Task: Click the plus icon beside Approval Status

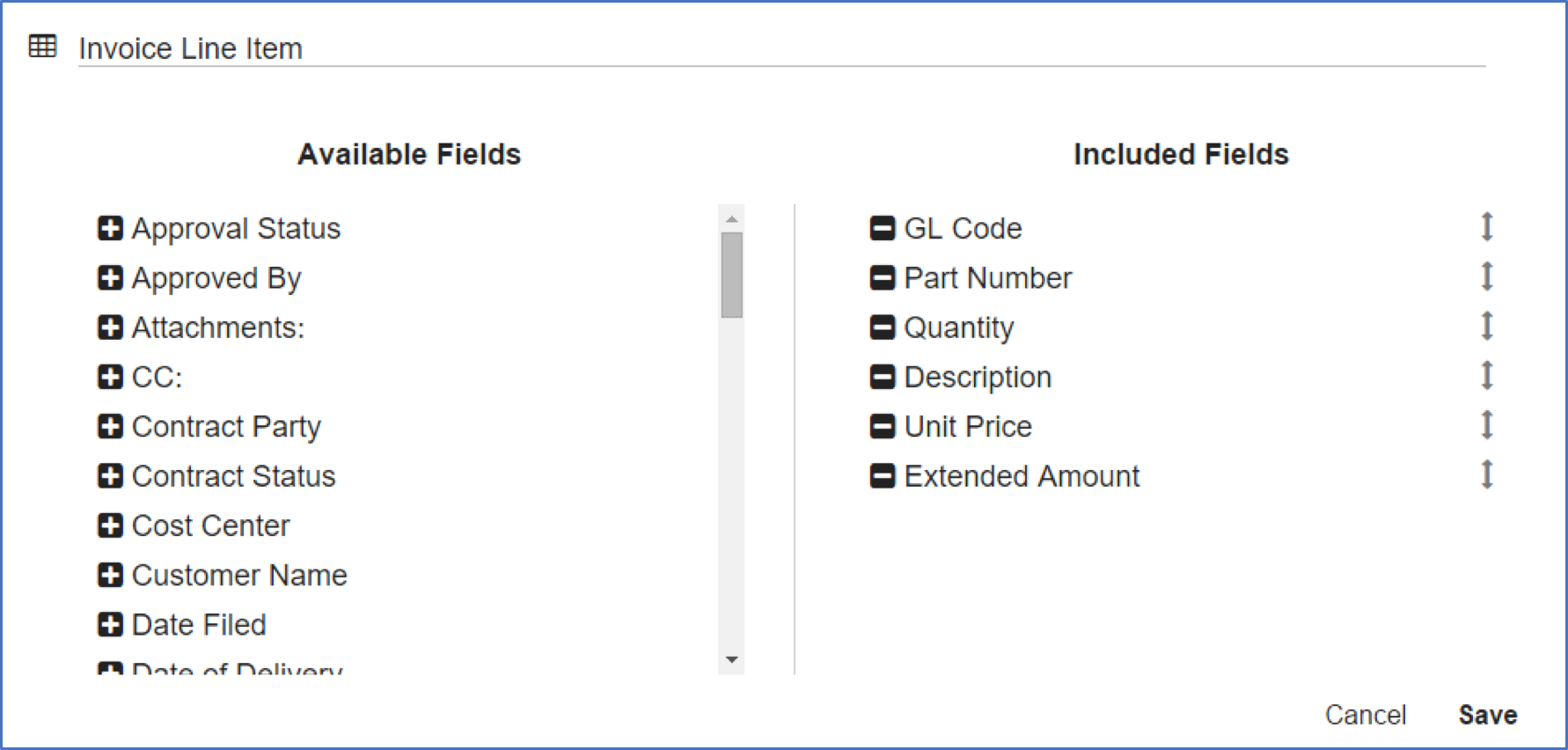Action: 110,229
